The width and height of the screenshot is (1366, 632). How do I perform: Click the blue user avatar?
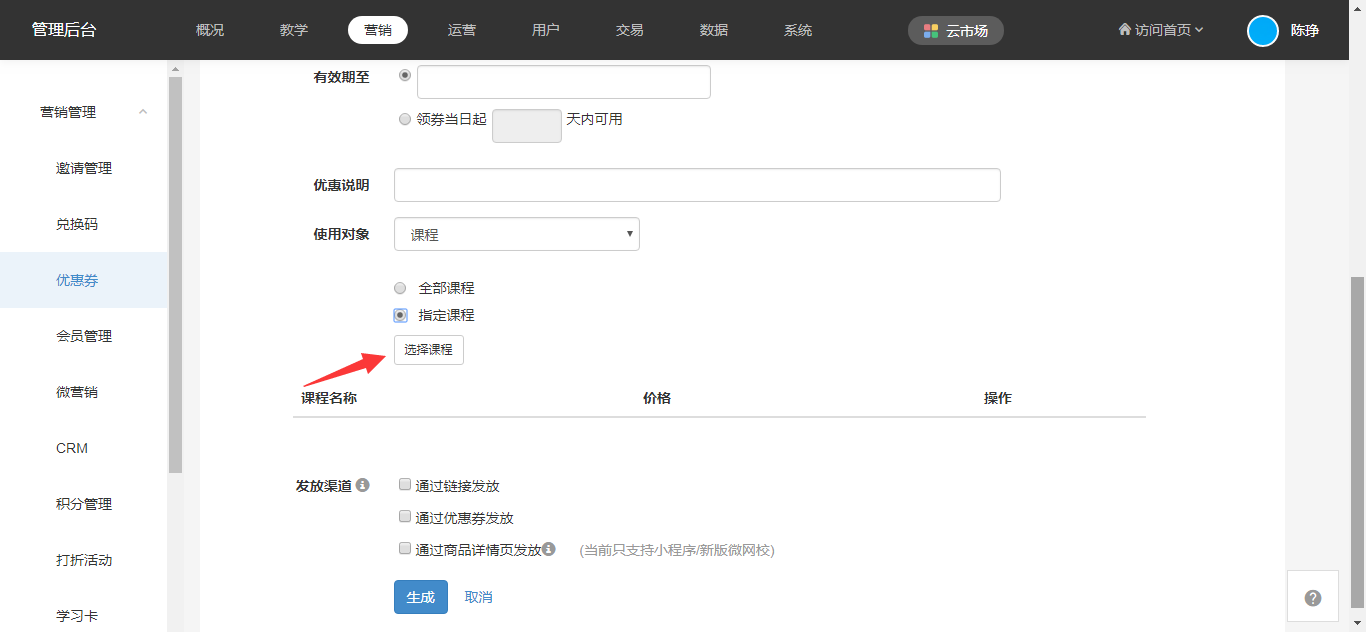pos(1263,31)
